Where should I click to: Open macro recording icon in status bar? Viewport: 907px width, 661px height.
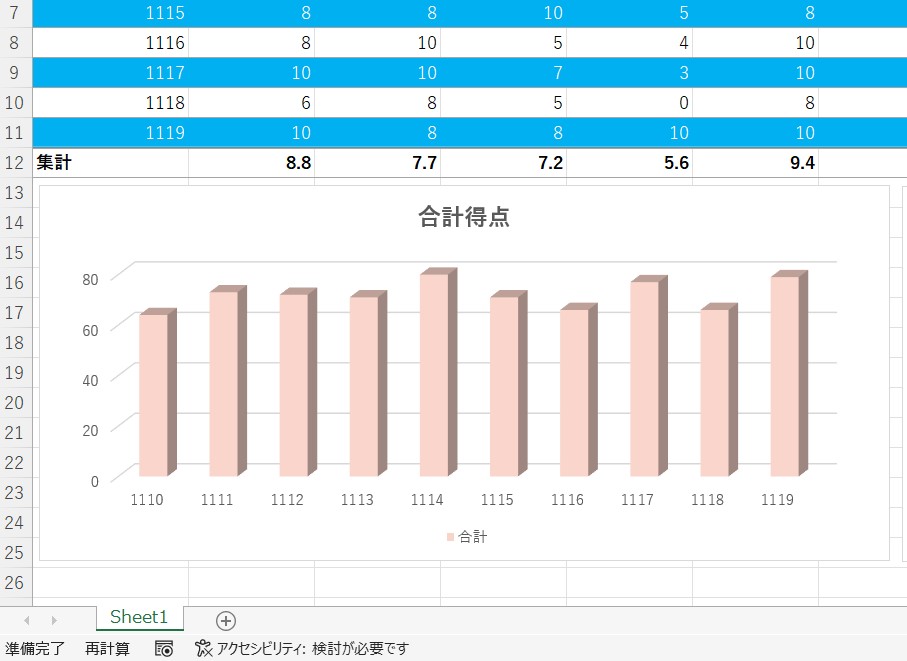[164, 648]
